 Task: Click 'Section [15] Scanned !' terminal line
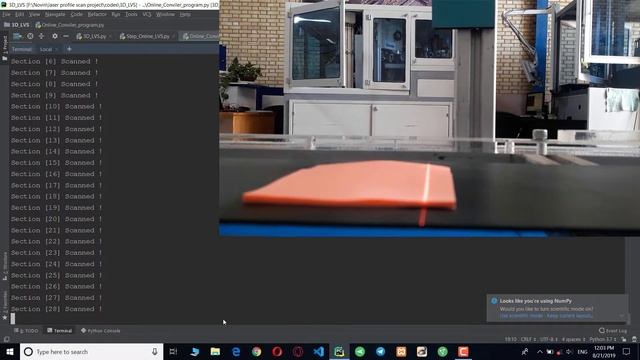[56, 163]
